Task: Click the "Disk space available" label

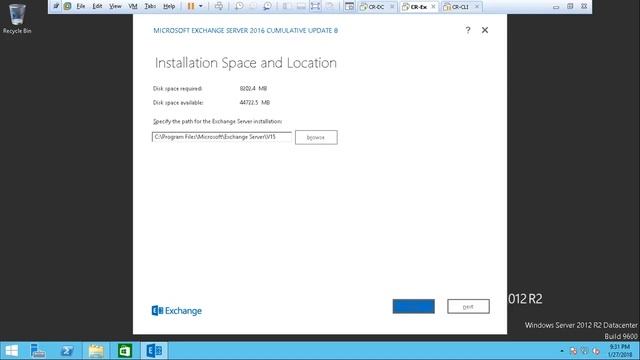Action: 178,103
